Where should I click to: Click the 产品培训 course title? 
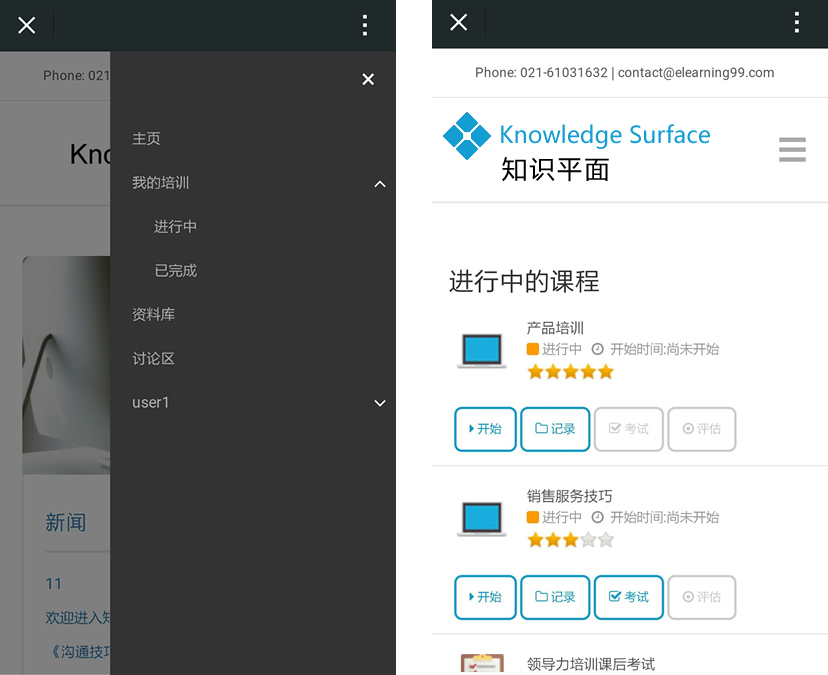pyautogui.click(x=555, y=328)
